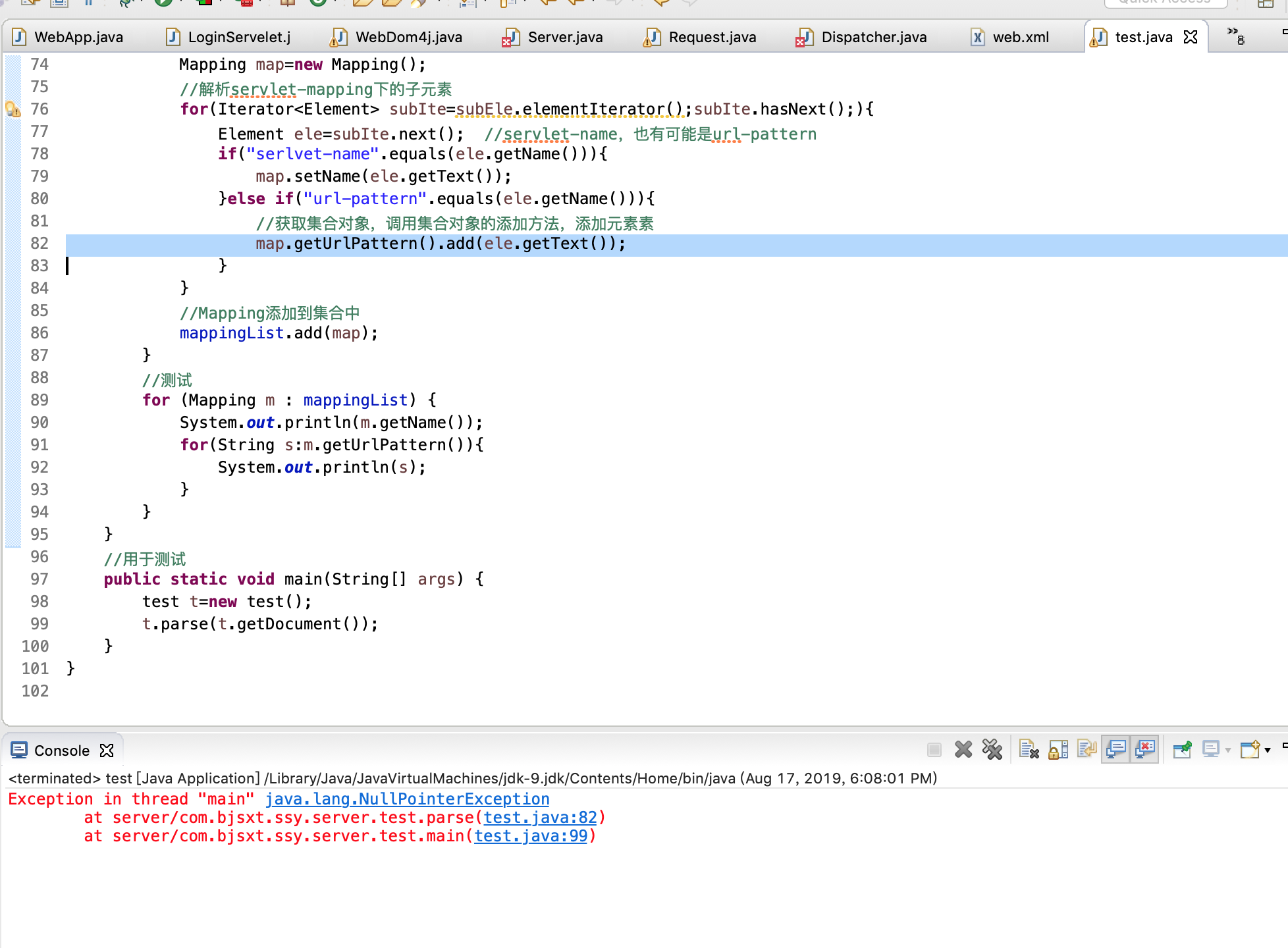Toggle Word Wrap in the console

1087,749
